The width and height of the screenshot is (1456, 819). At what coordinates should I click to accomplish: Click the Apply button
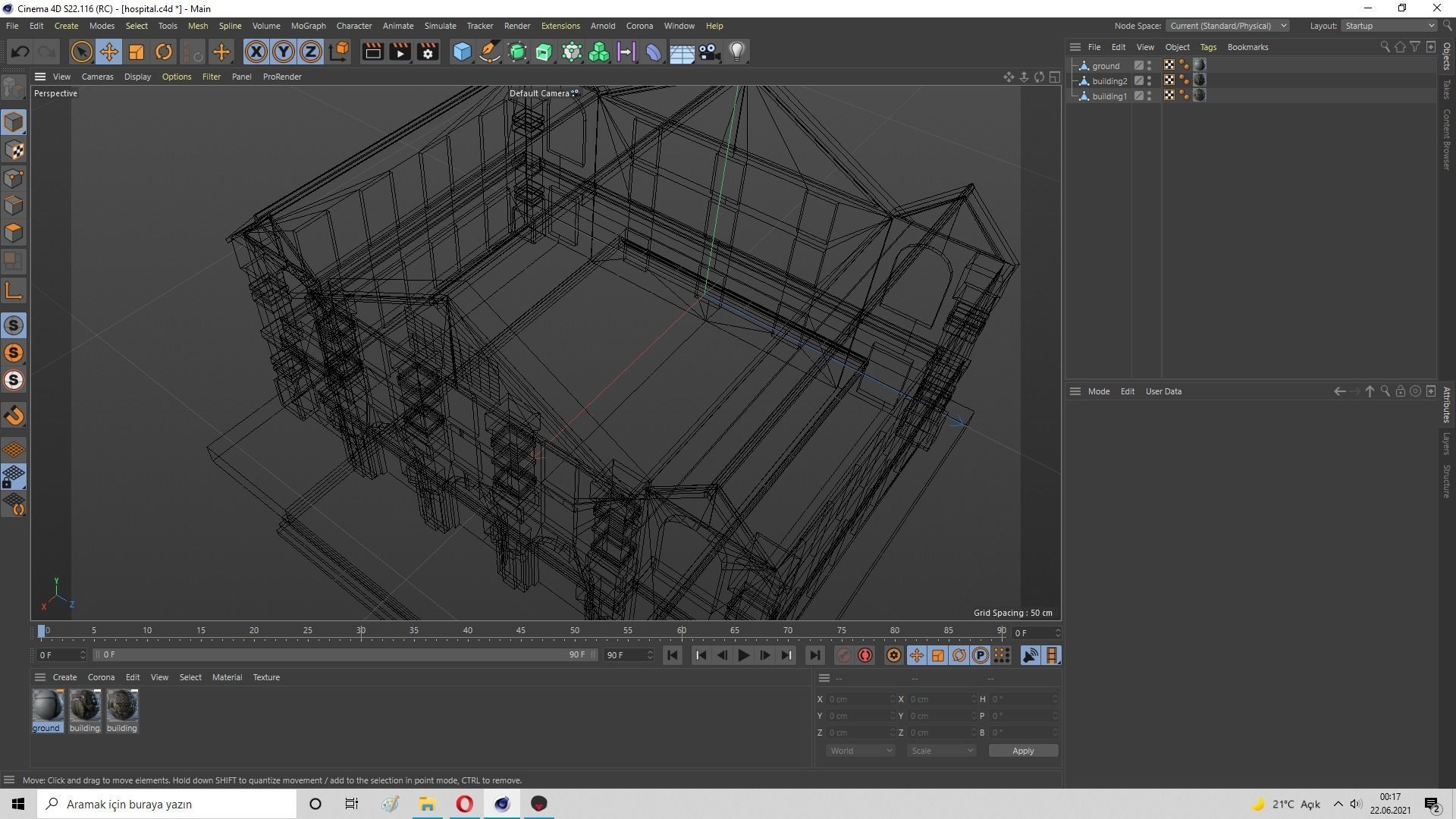tap(1022, 751)
